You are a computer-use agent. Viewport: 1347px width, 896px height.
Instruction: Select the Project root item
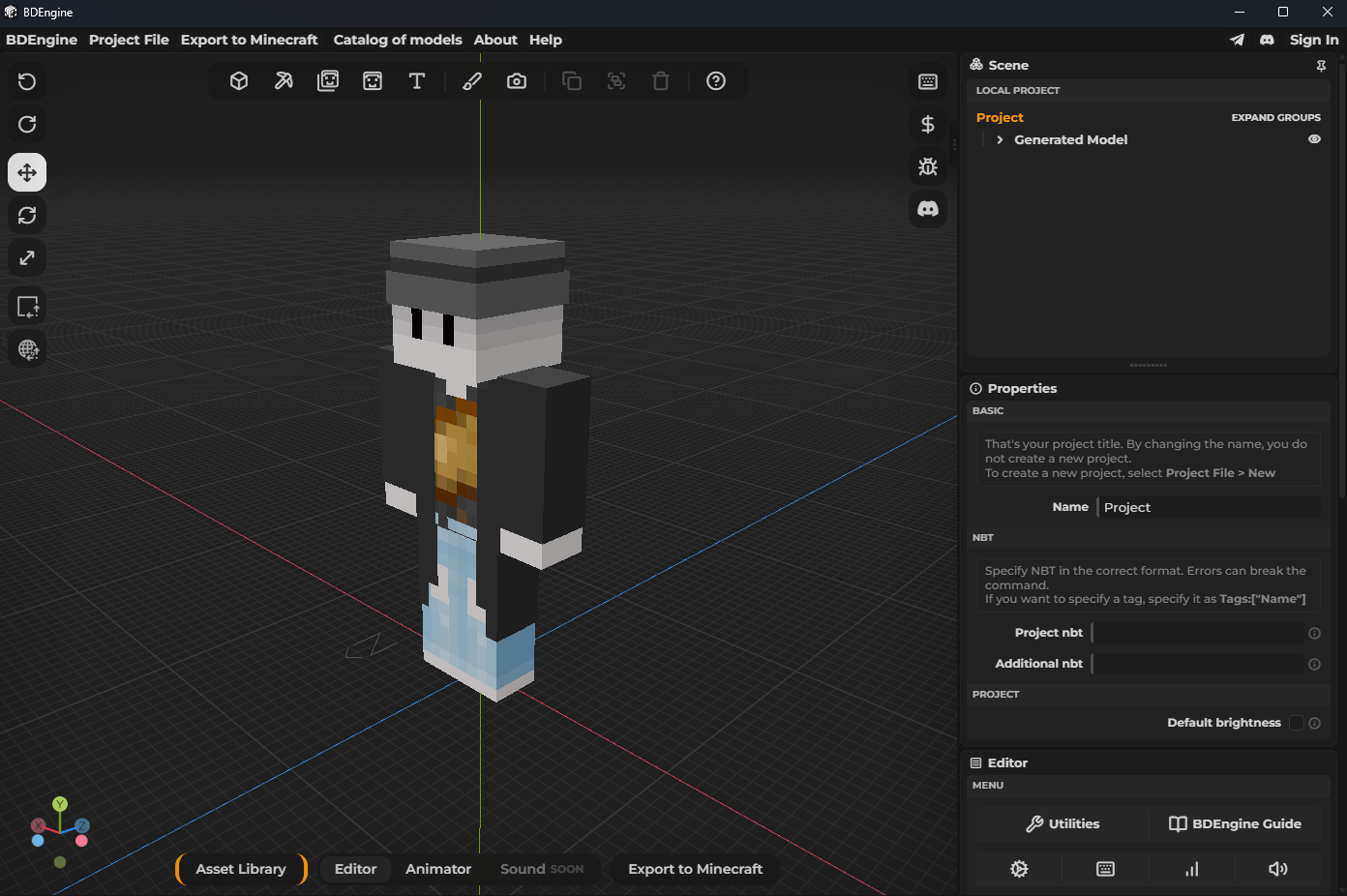1000,117
